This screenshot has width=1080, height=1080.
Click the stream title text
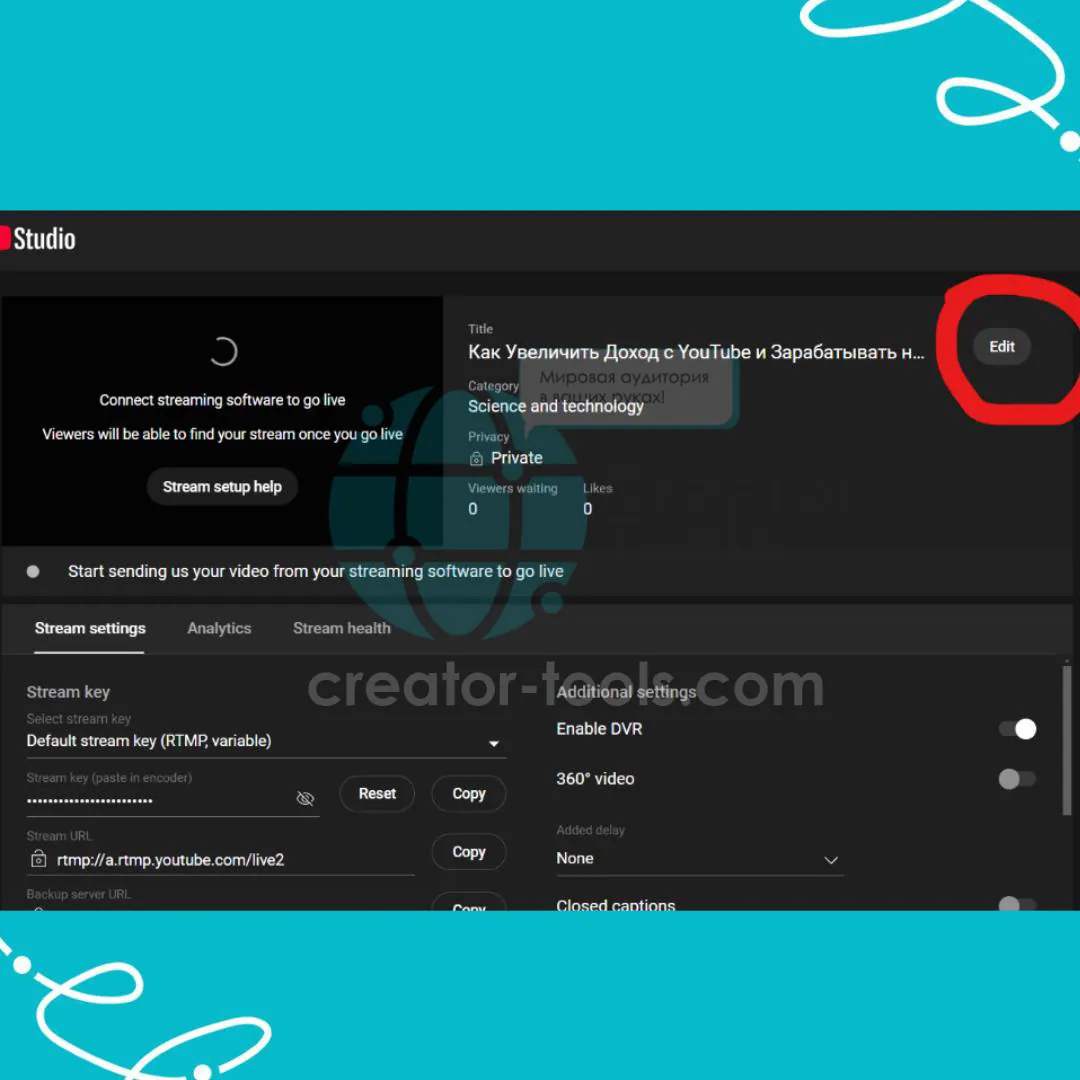696,352
